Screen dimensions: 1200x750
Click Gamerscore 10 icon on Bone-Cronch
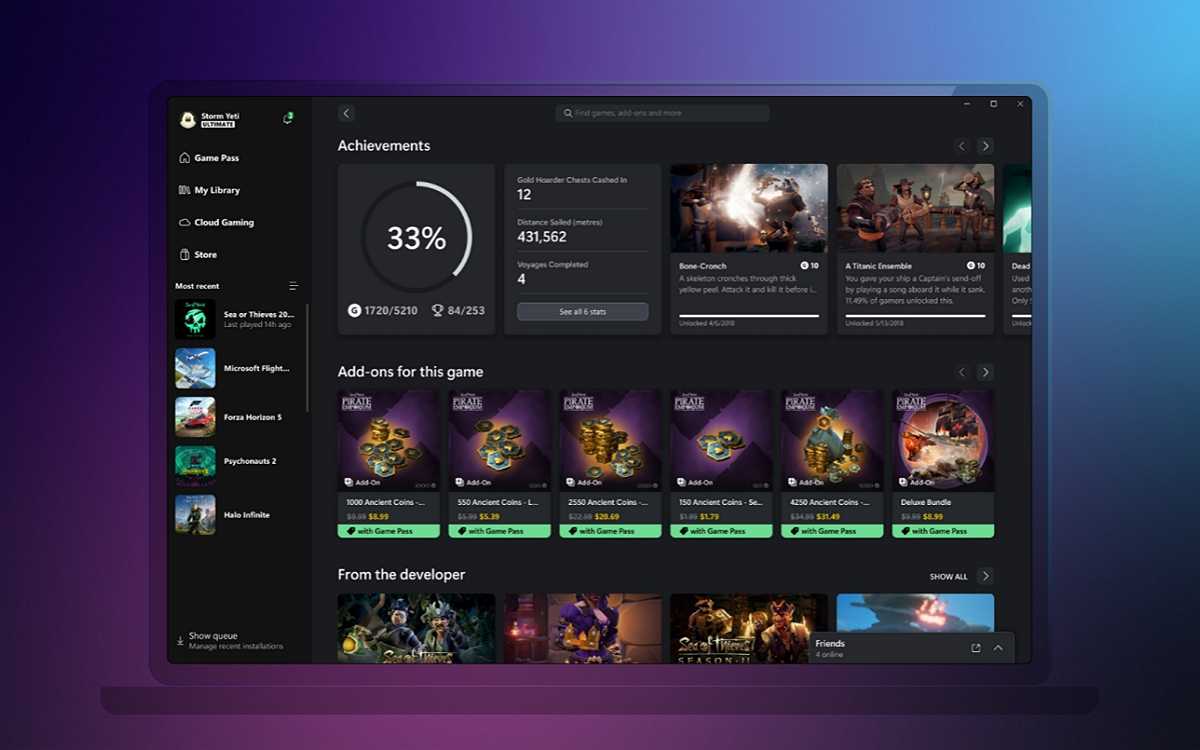(x=804, y=266)
